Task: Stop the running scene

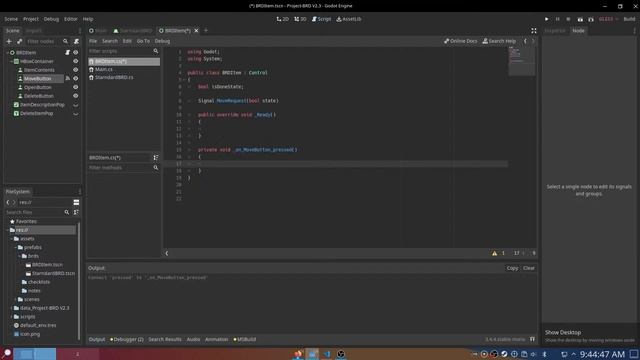Action: 568,19
